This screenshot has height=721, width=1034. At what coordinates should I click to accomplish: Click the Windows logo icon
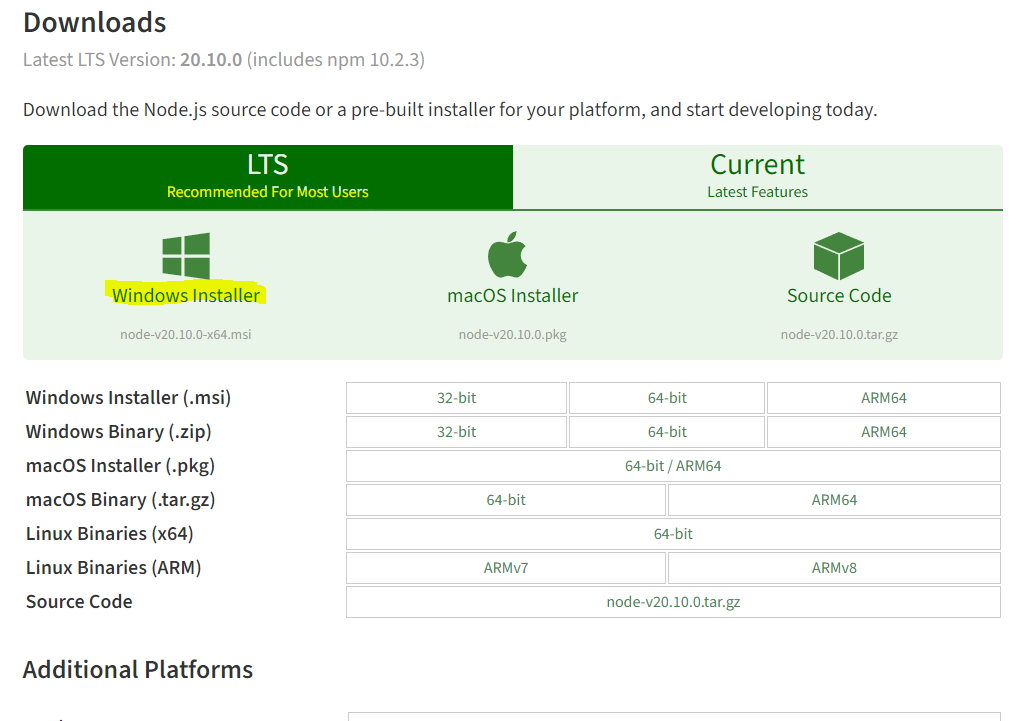pos(186,256)
